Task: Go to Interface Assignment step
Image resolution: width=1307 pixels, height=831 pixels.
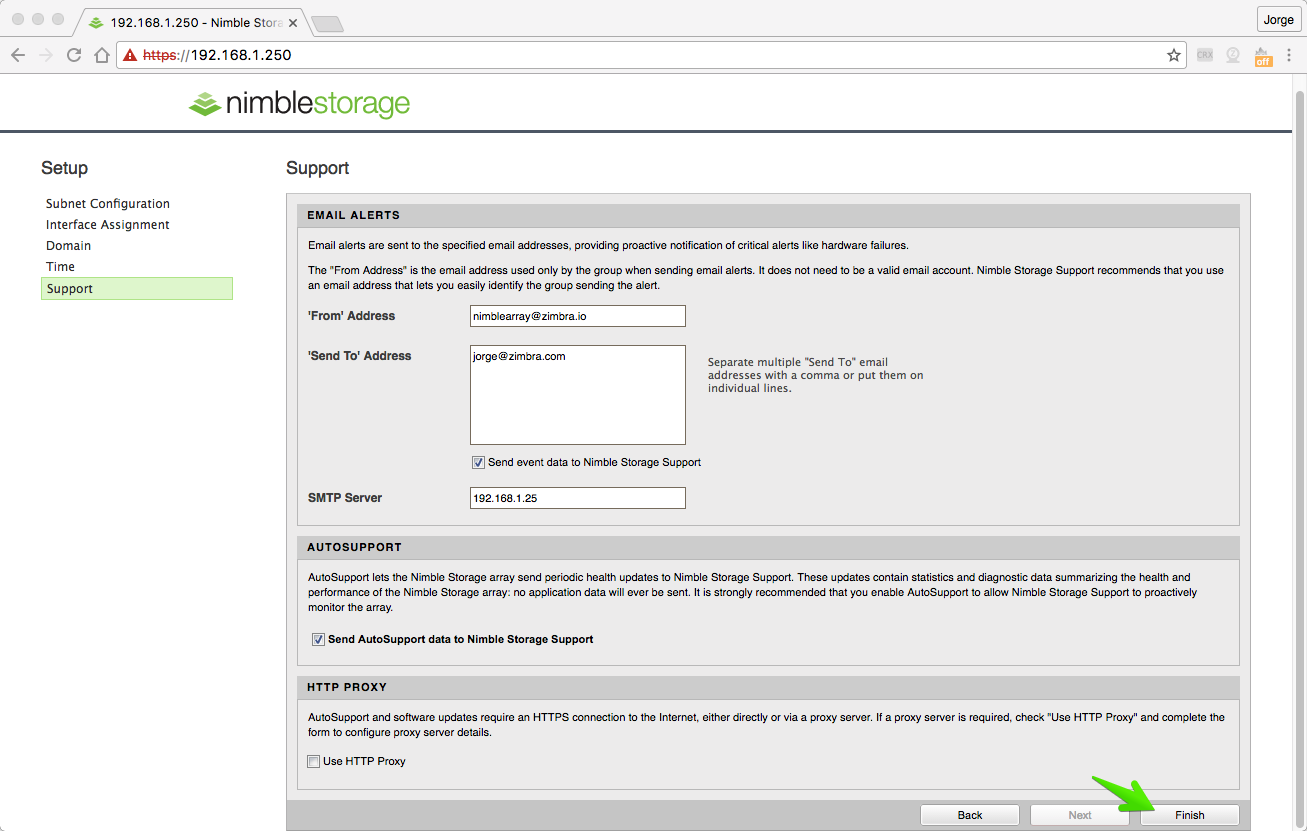Action: tap(108, 224)
